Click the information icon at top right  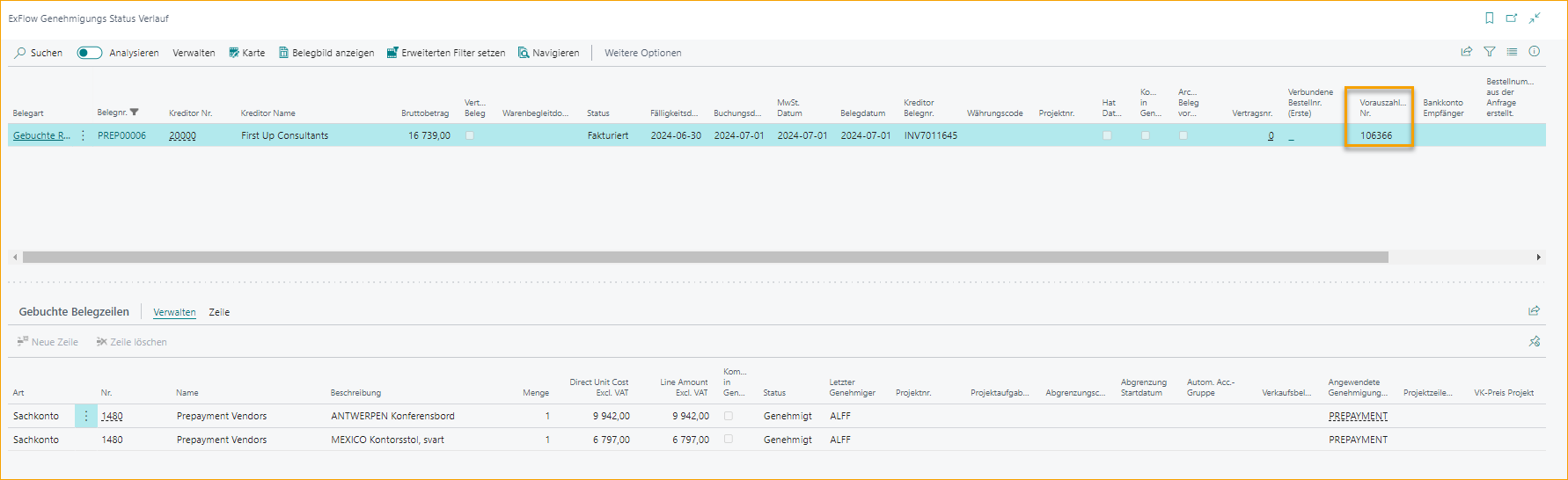pyautogui.click(x=1534, y=52)
